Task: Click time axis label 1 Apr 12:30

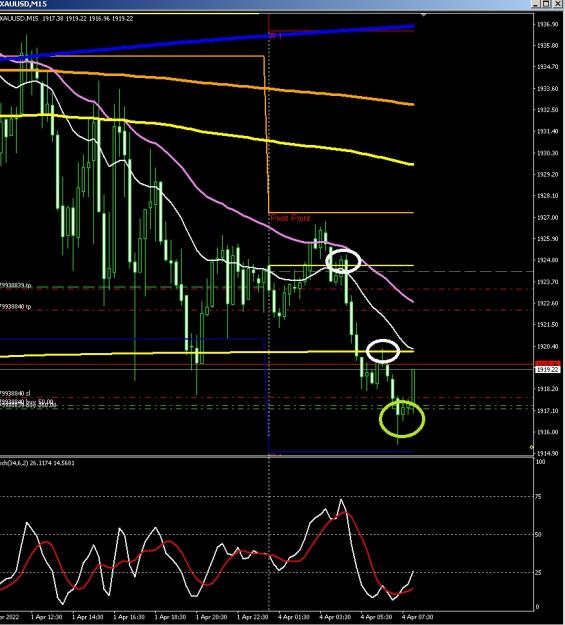Action: (x=47, y=617)
